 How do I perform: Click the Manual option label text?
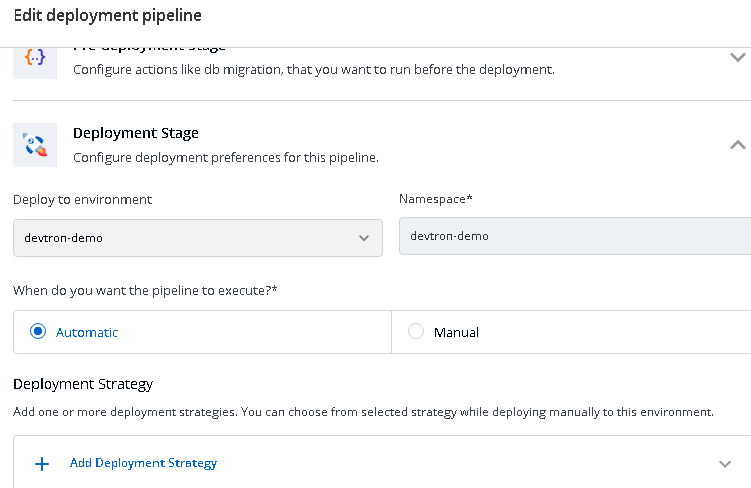coord(456,332)
